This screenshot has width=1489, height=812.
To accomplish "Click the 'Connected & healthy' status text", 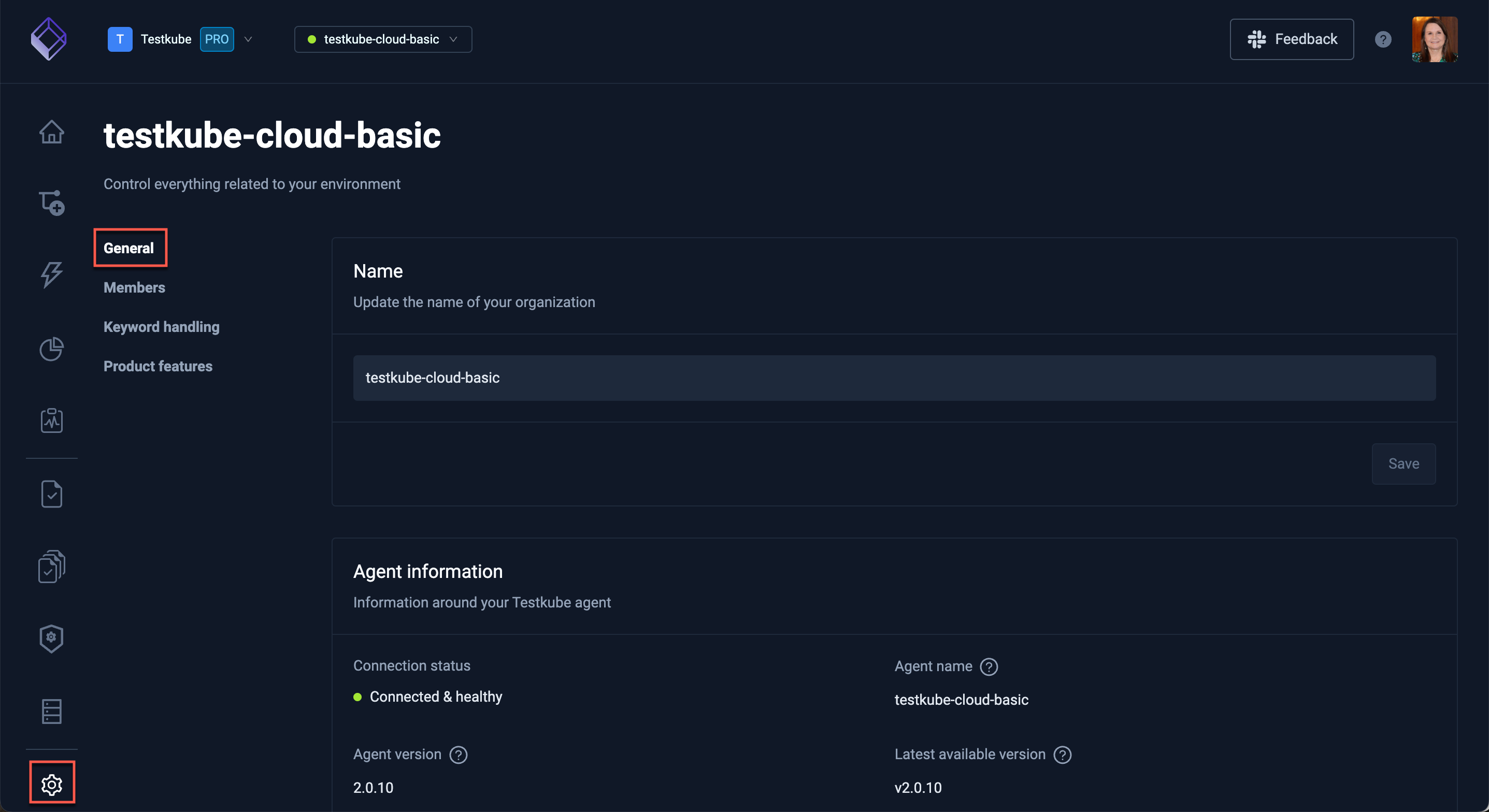I will [x=436, y=697].
